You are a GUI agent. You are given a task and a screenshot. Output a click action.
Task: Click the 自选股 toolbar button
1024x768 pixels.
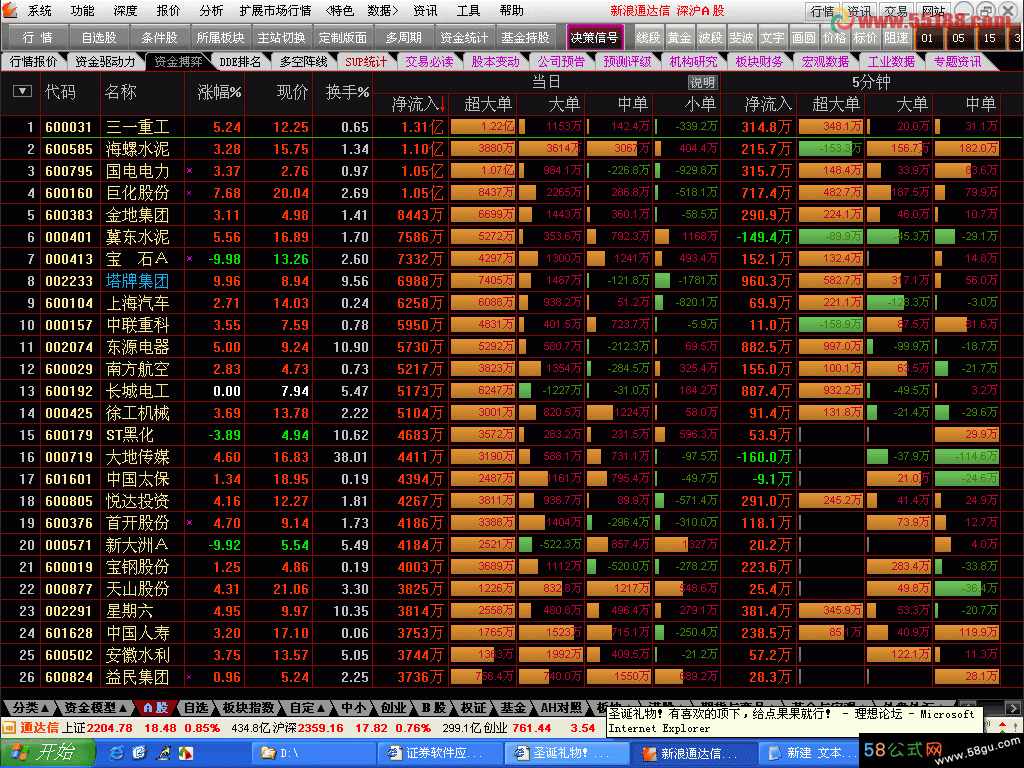pyautogui.click(x=99, y=38)
